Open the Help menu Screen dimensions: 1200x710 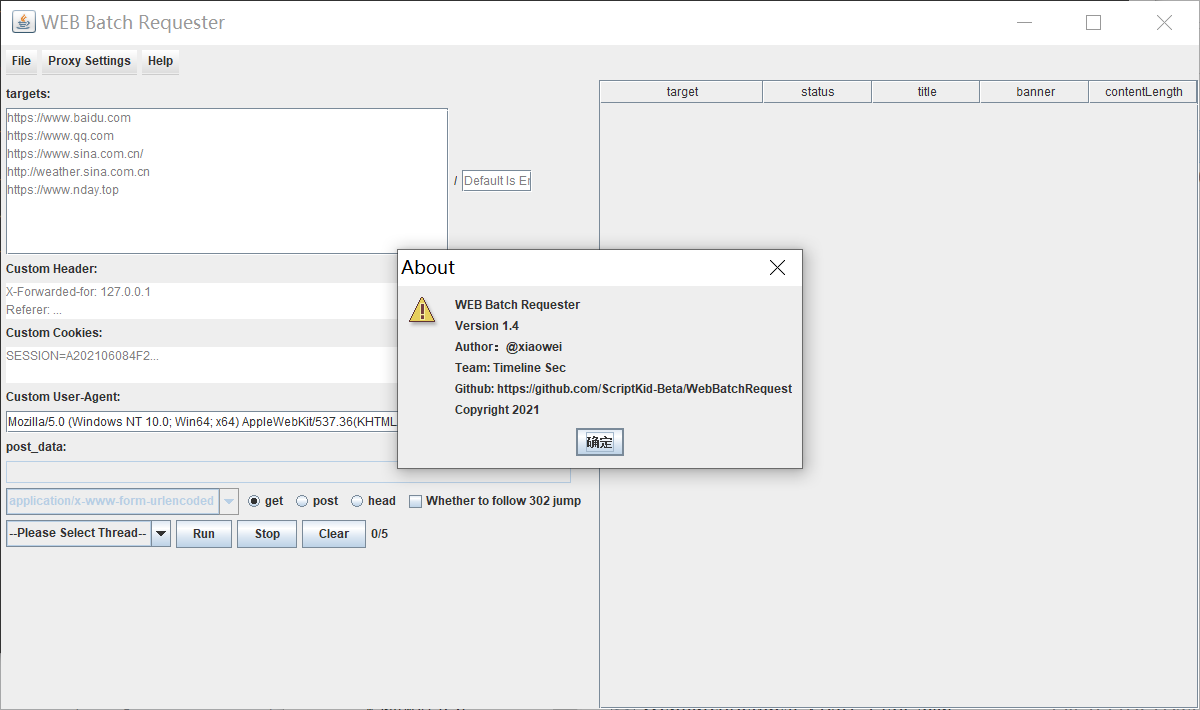click(x=160, y=61)
